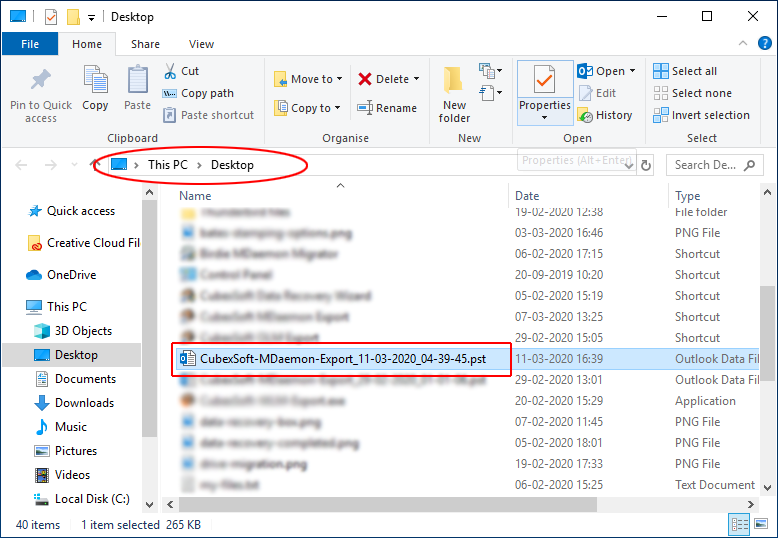Expand the Copy to dropdown
The width and height of the screenshot is (778, 538).
coord(338,108)
